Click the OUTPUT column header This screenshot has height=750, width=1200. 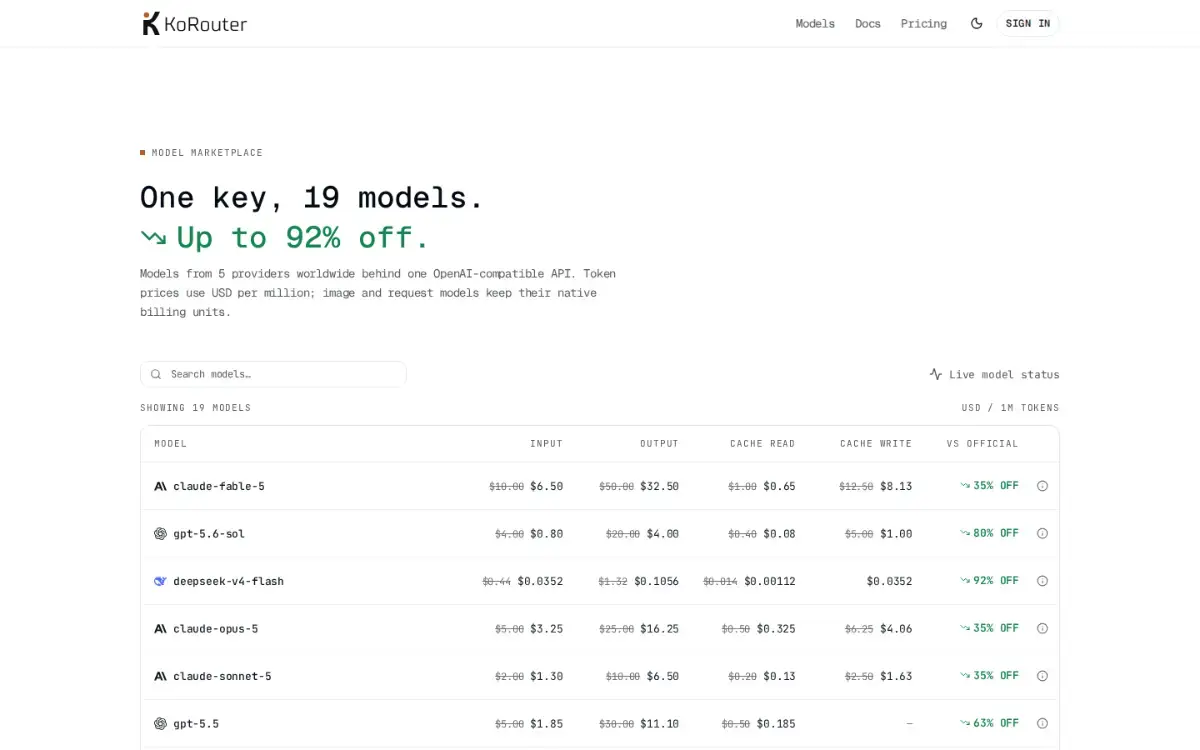pyautogui.click(x=659, y=443)
